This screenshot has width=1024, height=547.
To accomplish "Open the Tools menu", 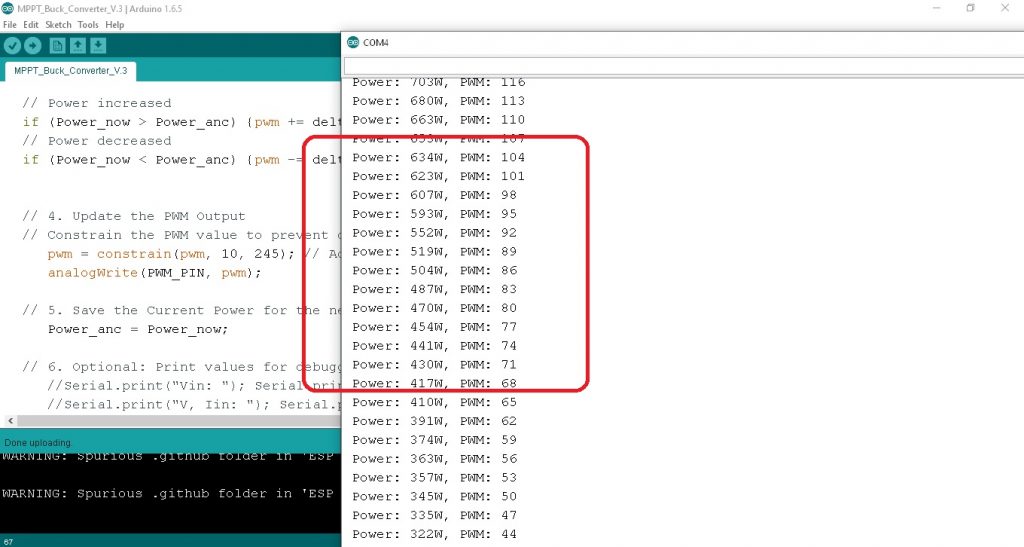I will click(88, 24).
